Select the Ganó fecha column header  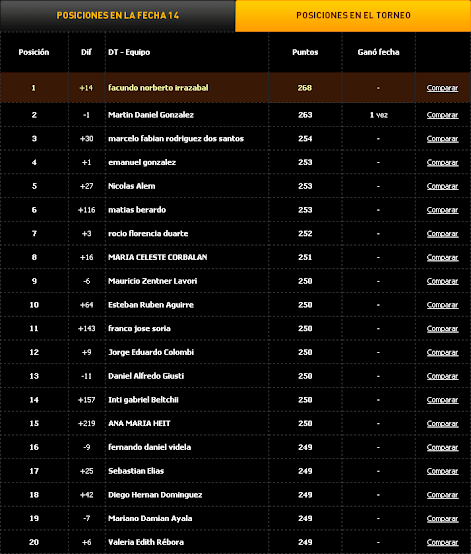coord(378,52)
